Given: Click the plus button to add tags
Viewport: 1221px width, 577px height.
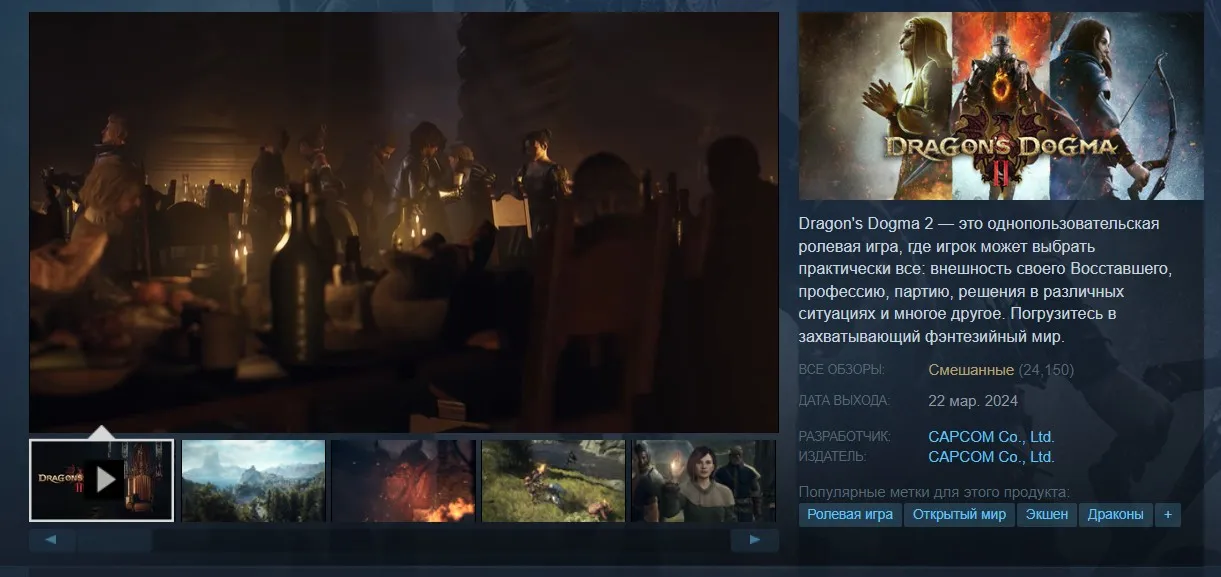Looking at the screenshot, I should click(x=1167, y=515).
